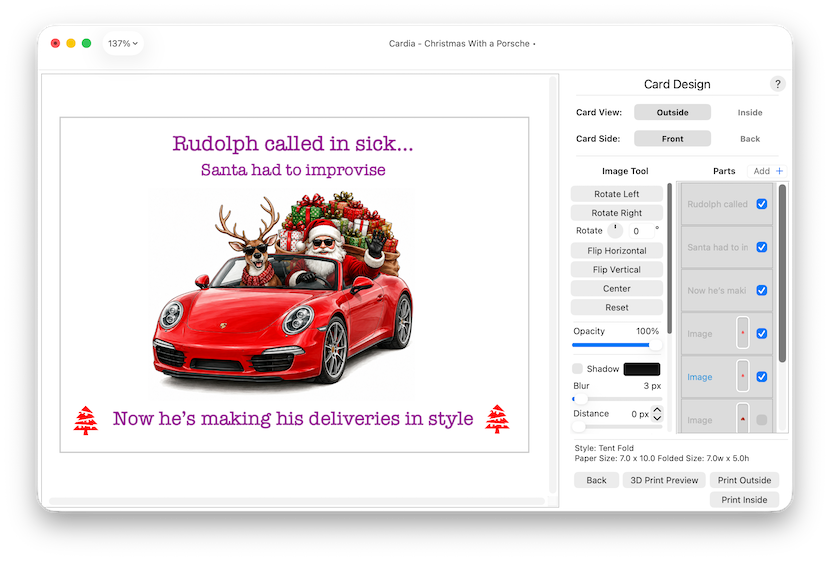
Task: Click the Reset button
Action: click(617, 307)
